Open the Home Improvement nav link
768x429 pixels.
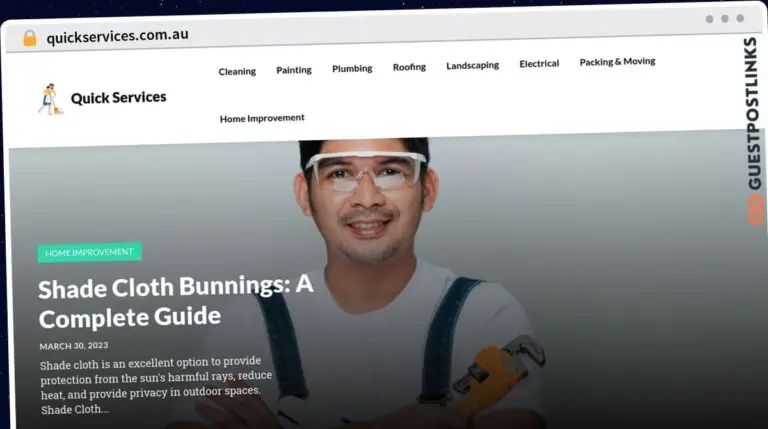262,118
